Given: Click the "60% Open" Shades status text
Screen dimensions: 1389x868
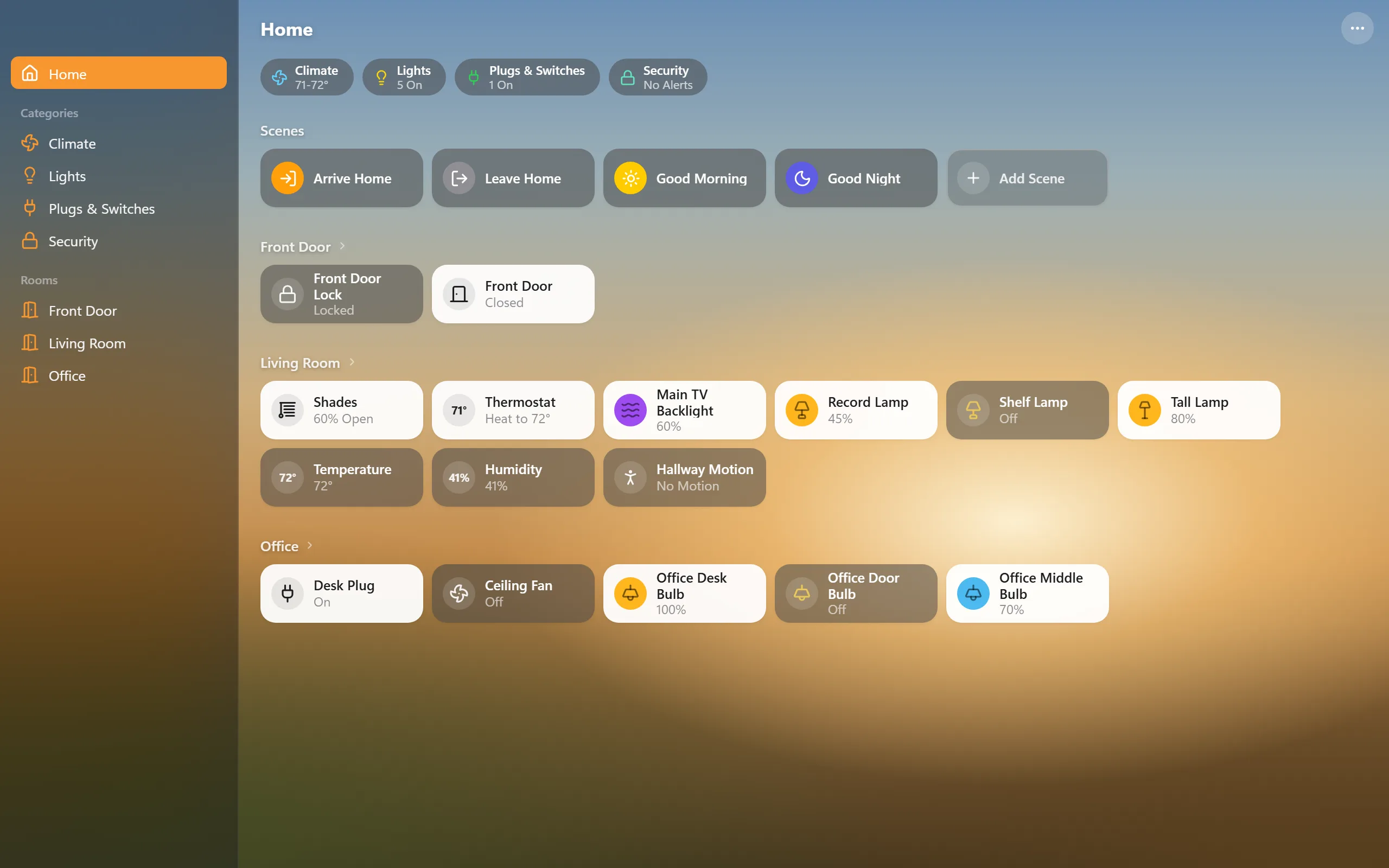Looking at the screenshot, I should (x=343, y=418).
